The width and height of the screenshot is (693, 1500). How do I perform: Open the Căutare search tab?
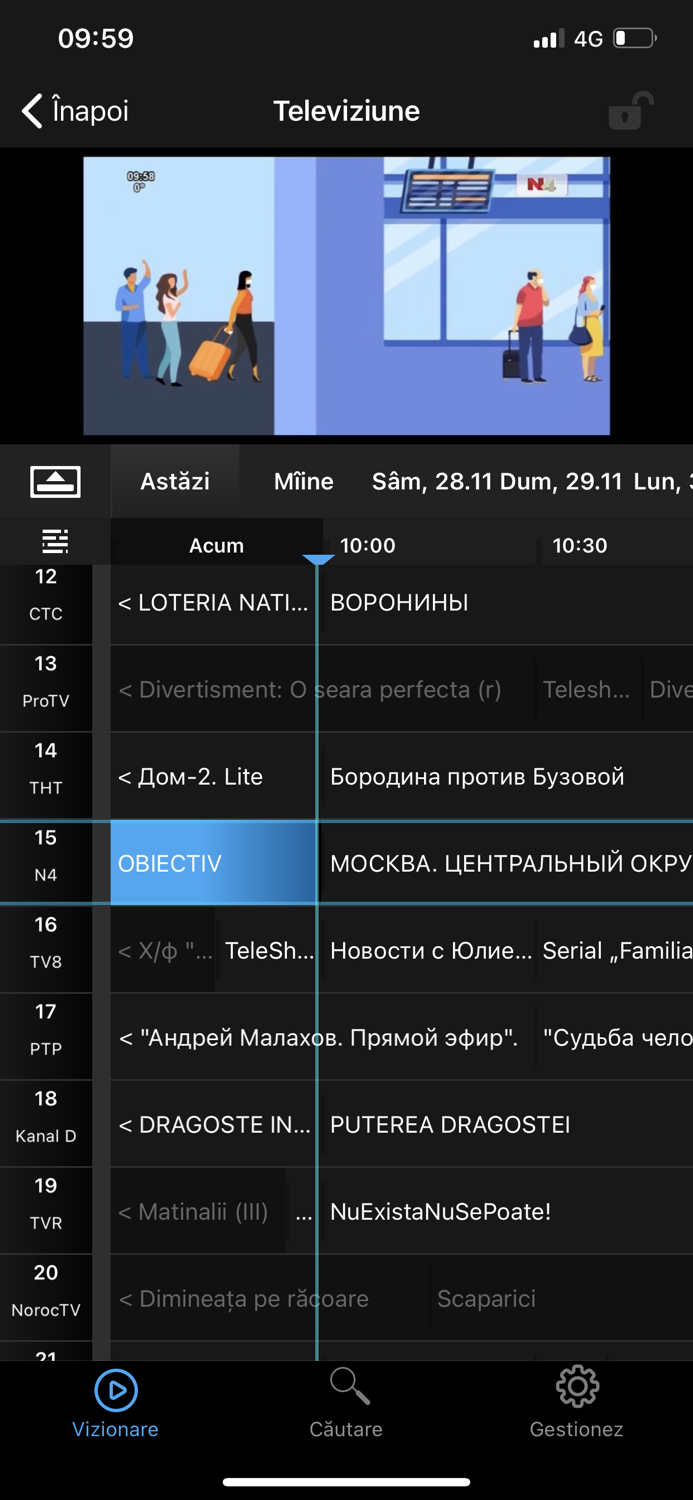[346, 1404]
